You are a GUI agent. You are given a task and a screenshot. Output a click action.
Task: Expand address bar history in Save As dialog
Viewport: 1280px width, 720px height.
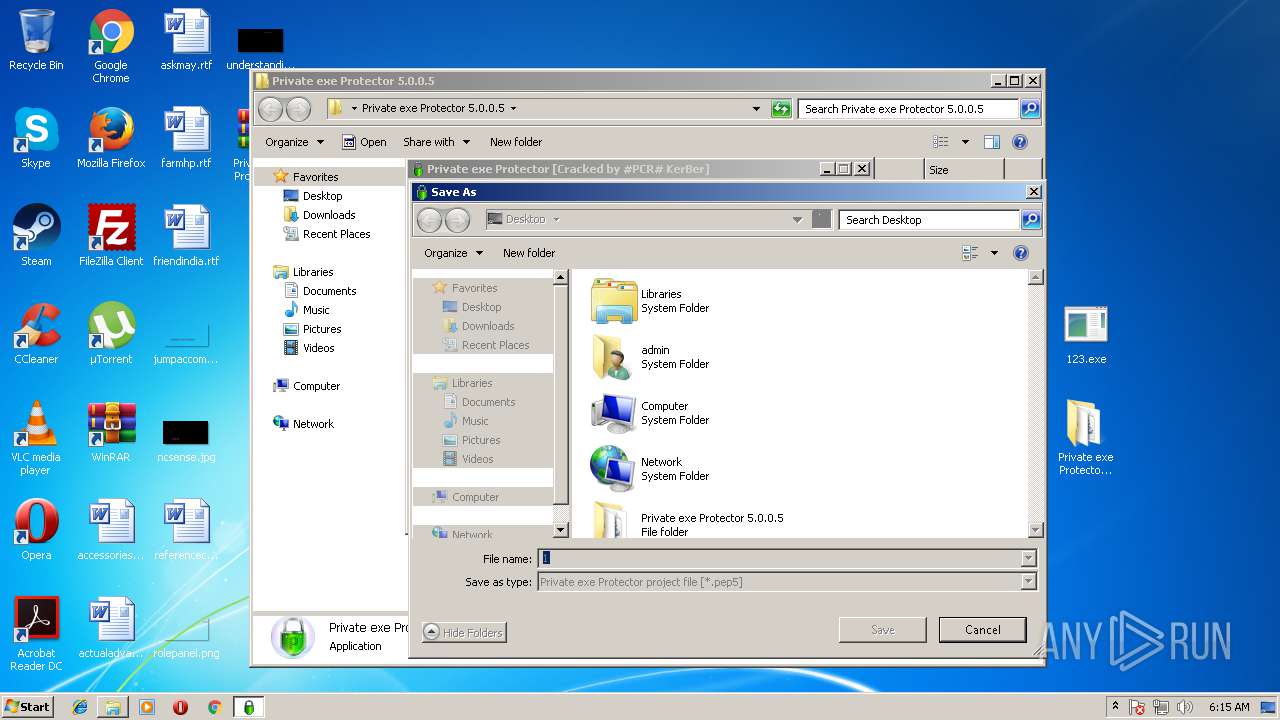pyautogui.click(x=797, y=220)
